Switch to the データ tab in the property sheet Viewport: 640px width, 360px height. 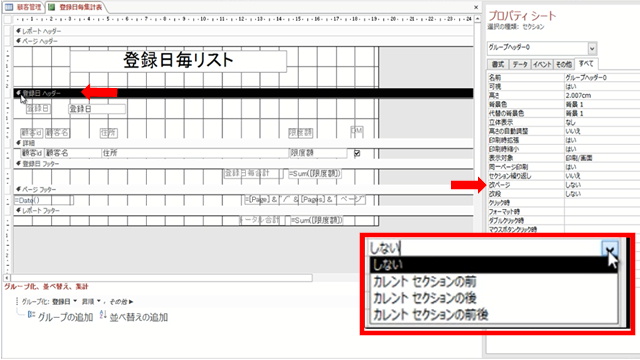520,64
